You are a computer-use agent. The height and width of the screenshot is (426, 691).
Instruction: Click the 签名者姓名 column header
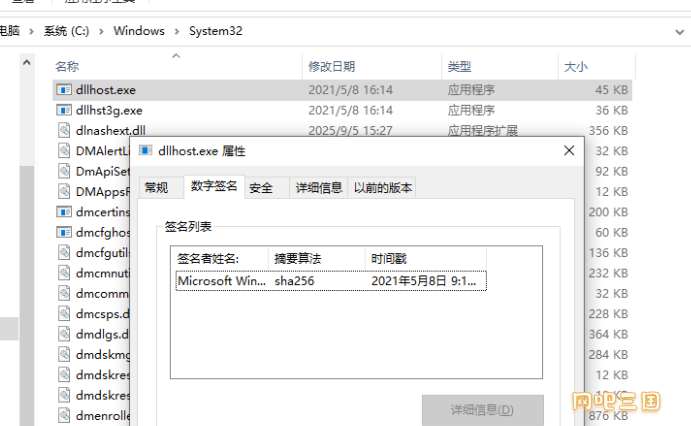point(219,259)
